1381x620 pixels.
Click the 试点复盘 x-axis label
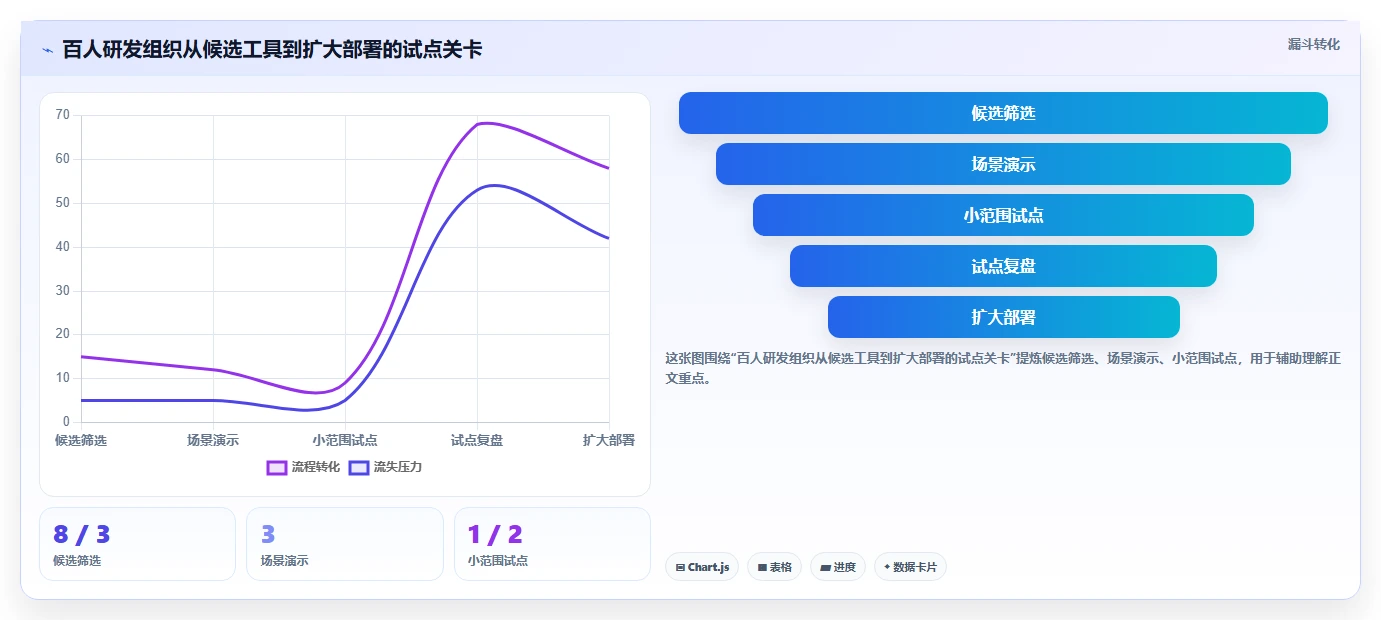pos(477,440)
